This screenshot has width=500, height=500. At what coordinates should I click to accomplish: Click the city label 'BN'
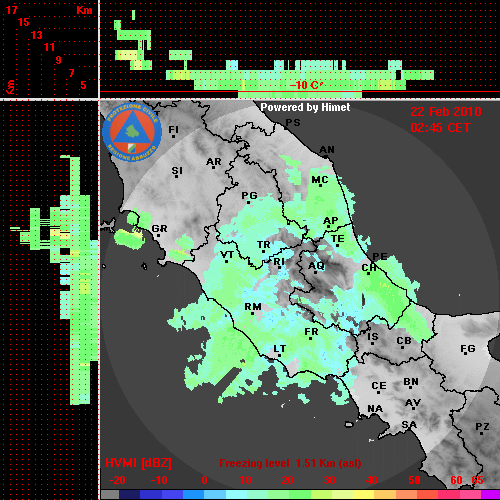click(x=411, y=382)
